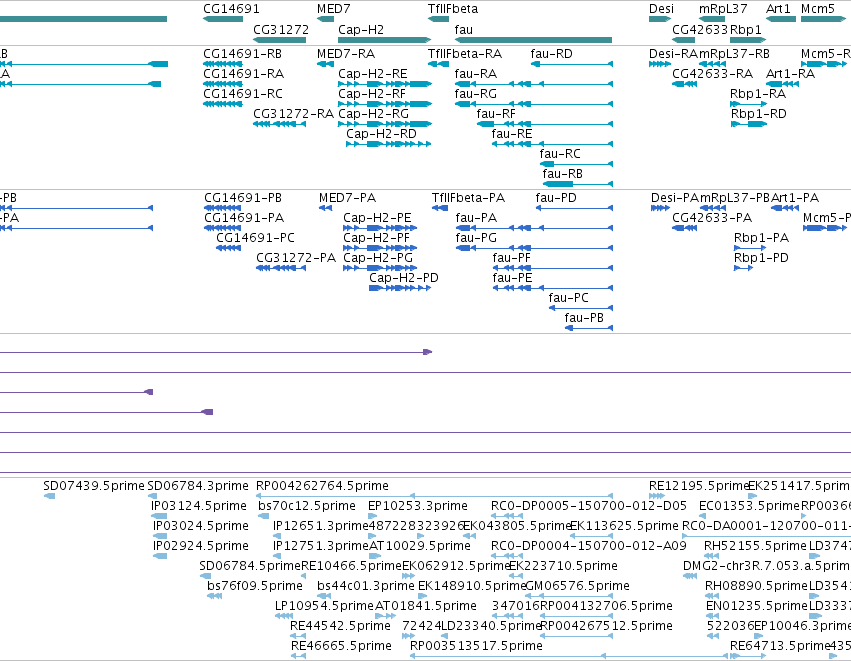Click protein CG14691-PC

pos(256,238)
